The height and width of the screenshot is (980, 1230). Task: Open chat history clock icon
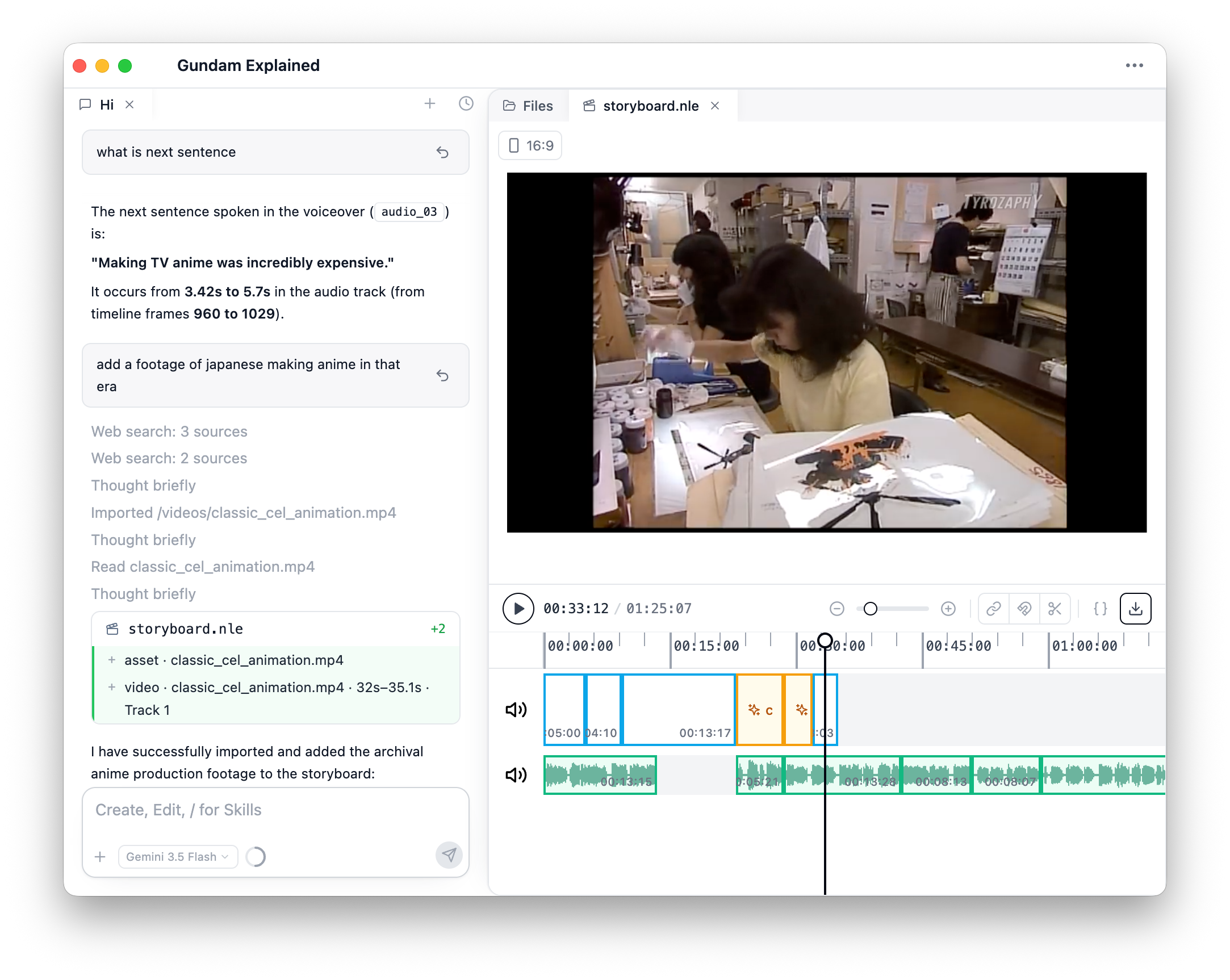click(x=466, y=104)
